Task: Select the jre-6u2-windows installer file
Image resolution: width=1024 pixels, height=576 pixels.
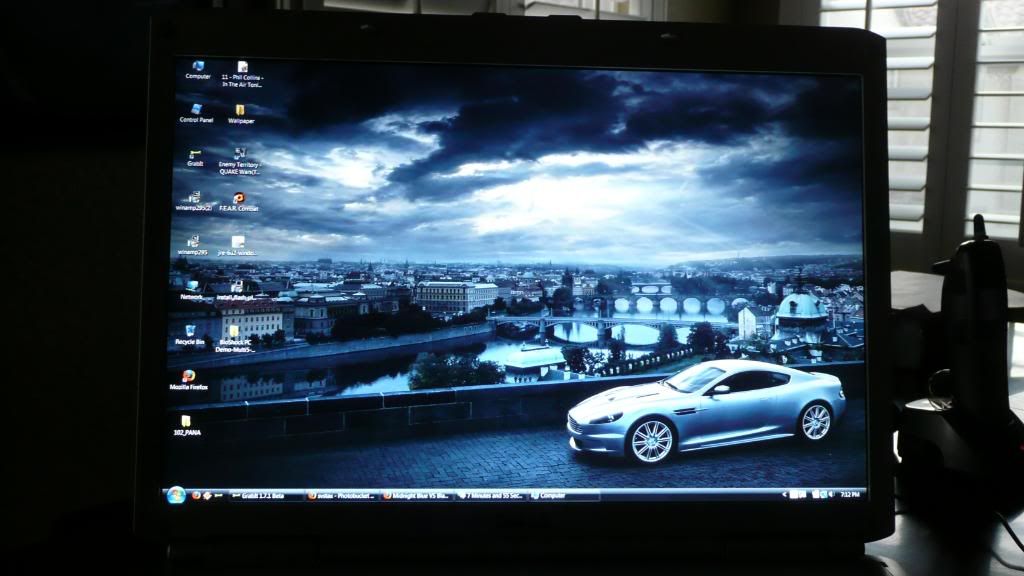Action: tap(237, 246)
